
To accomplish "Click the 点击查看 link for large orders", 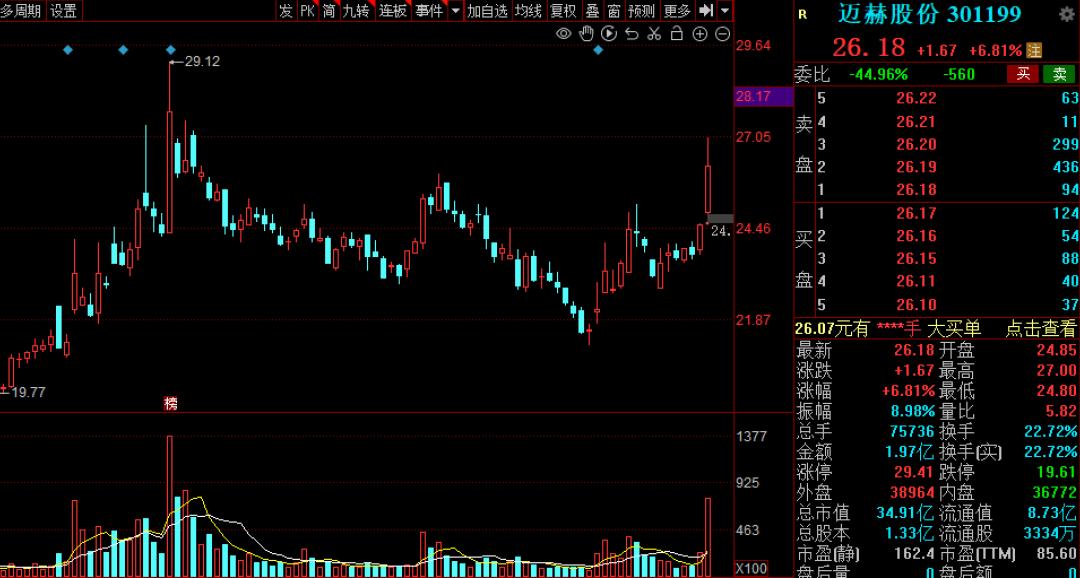I will (x=1040, y=329).
